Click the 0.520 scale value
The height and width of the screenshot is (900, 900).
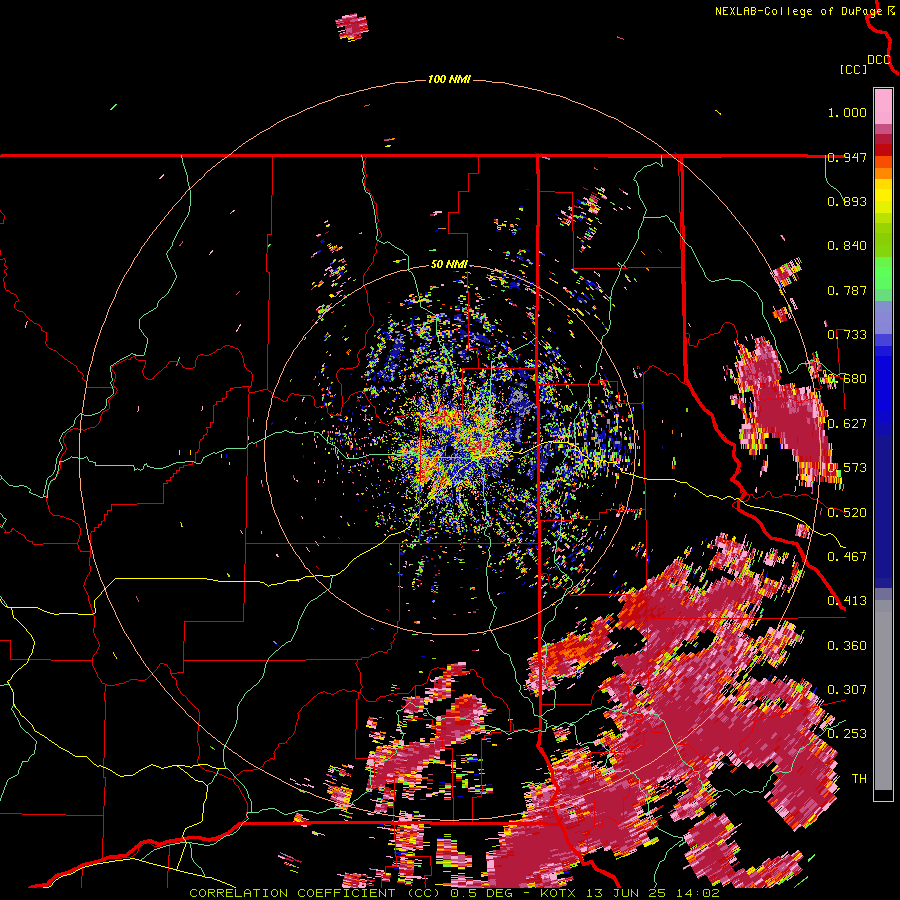(x=847, y=513)
